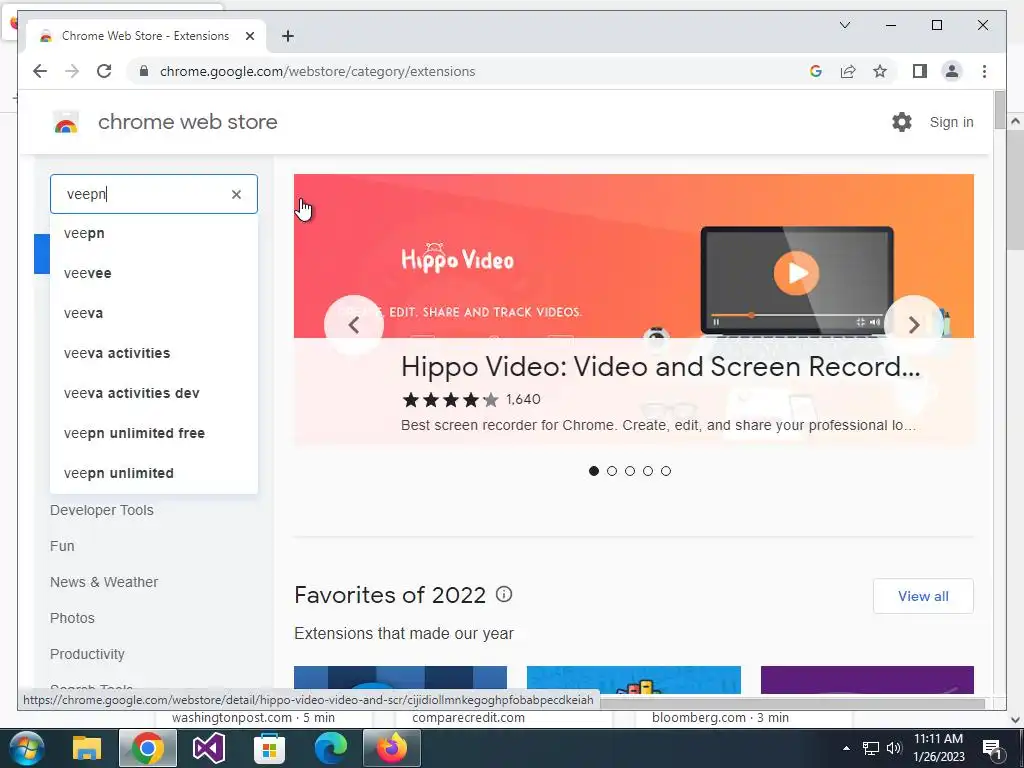Select the fourth carousel dot
The width and height of the screenshot is (1024, 768).
click(x=648, y=471)
